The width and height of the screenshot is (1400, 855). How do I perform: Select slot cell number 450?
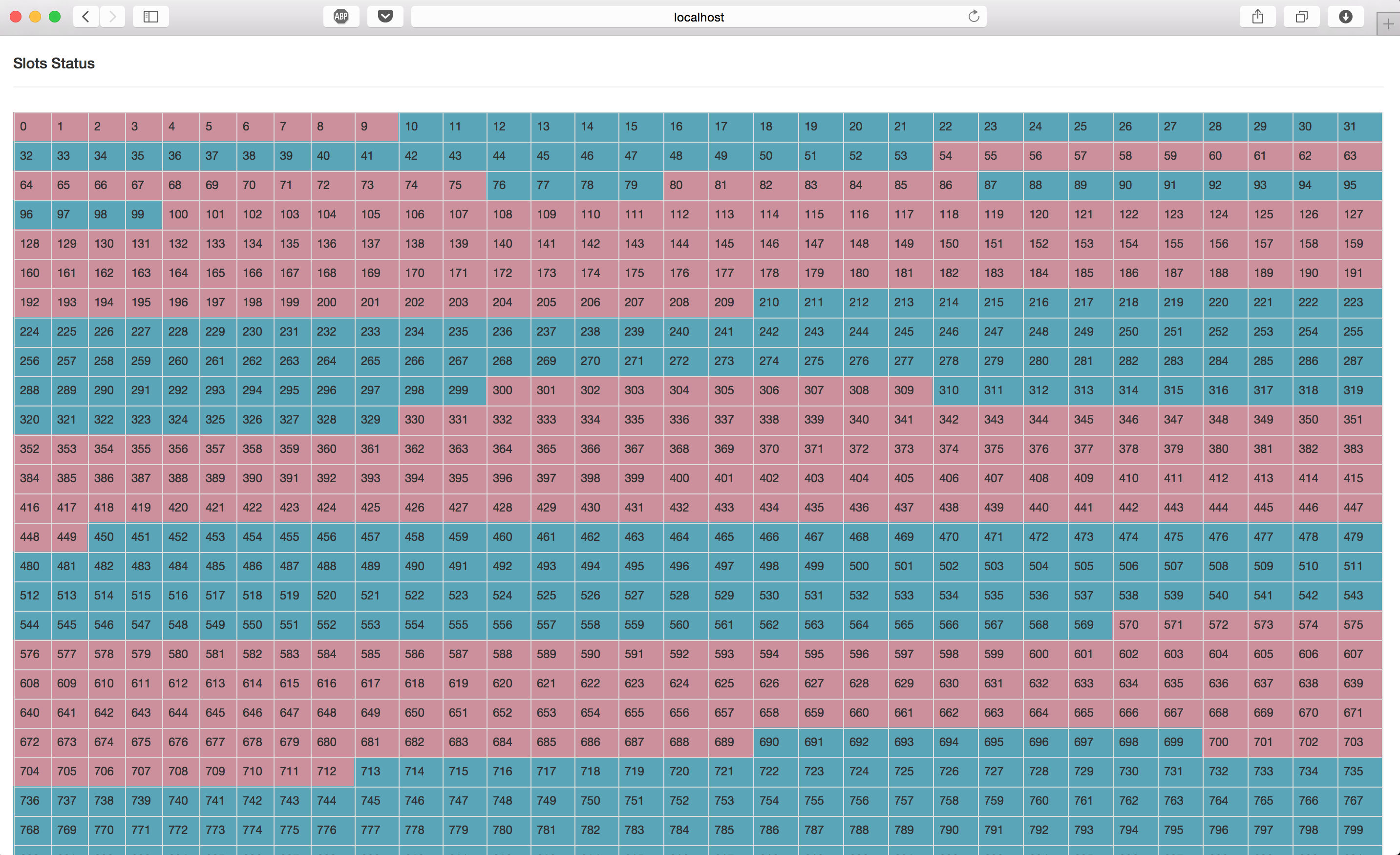click(106, 537)
